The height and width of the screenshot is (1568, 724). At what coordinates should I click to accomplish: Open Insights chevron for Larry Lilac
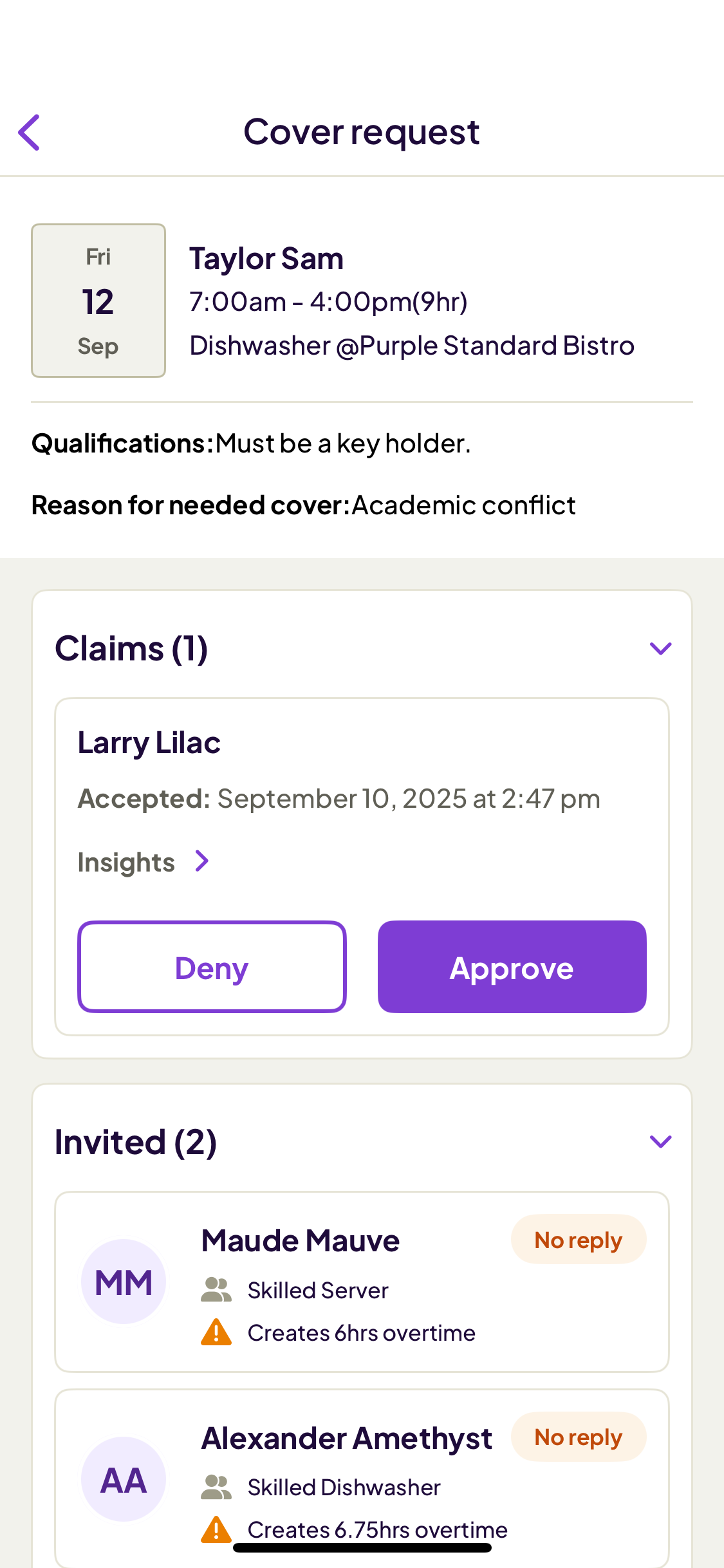[202, 861]
